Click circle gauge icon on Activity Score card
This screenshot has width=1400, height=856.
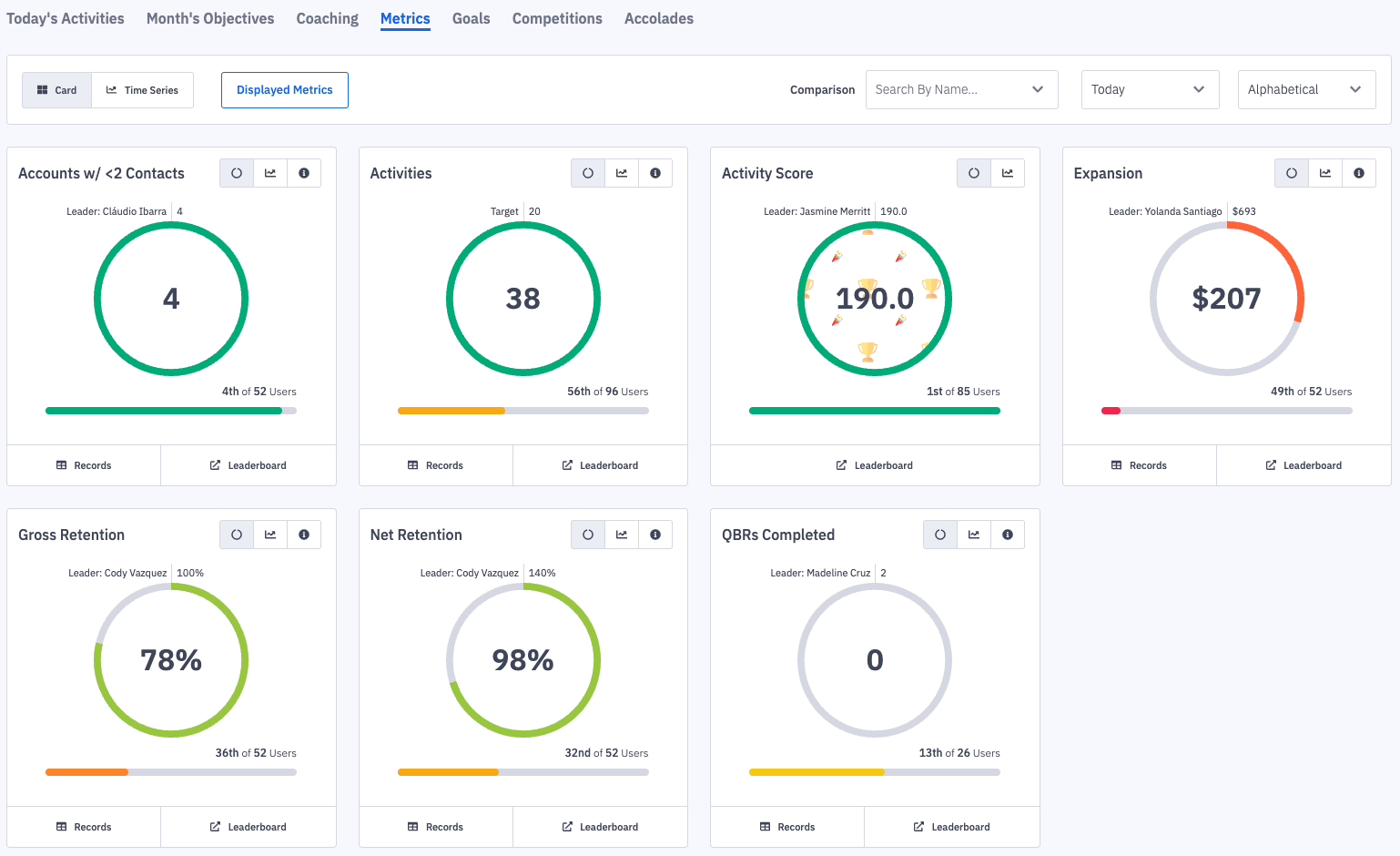coord(974,173)
